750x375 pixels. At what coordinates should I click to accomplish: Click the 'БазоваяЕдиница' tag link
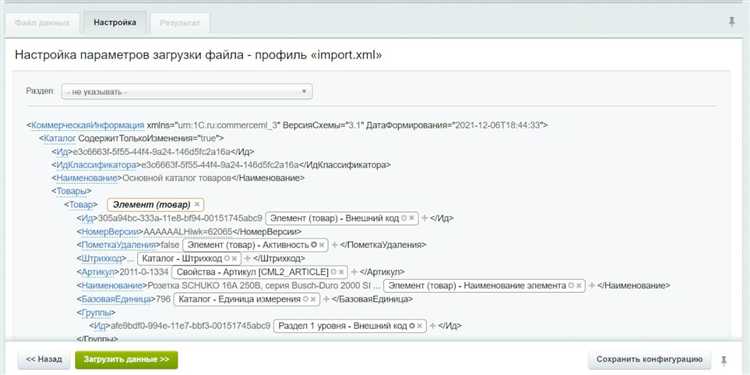pos(116,299)
